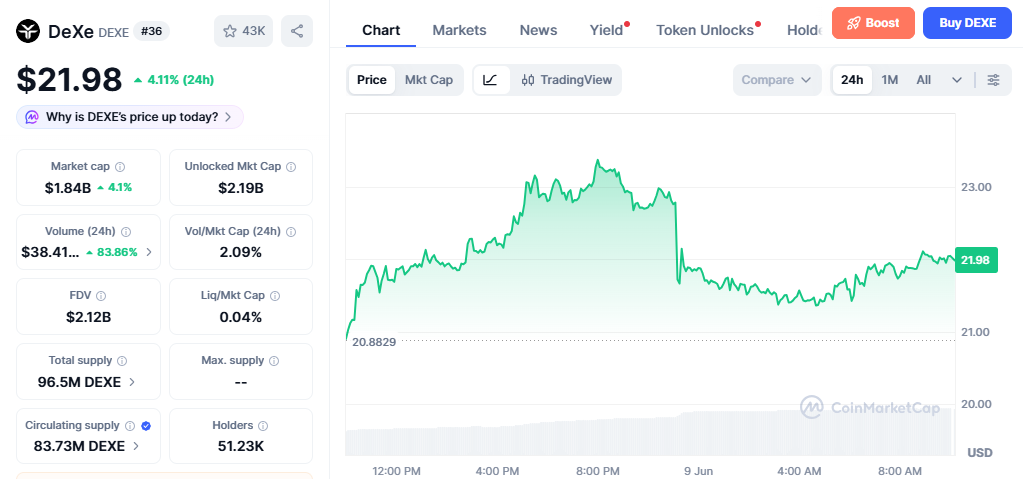1023x479 pixels.
Task: Click the 2.09% Vol/Mkt Cap value
Action: (x=241, y=252)
